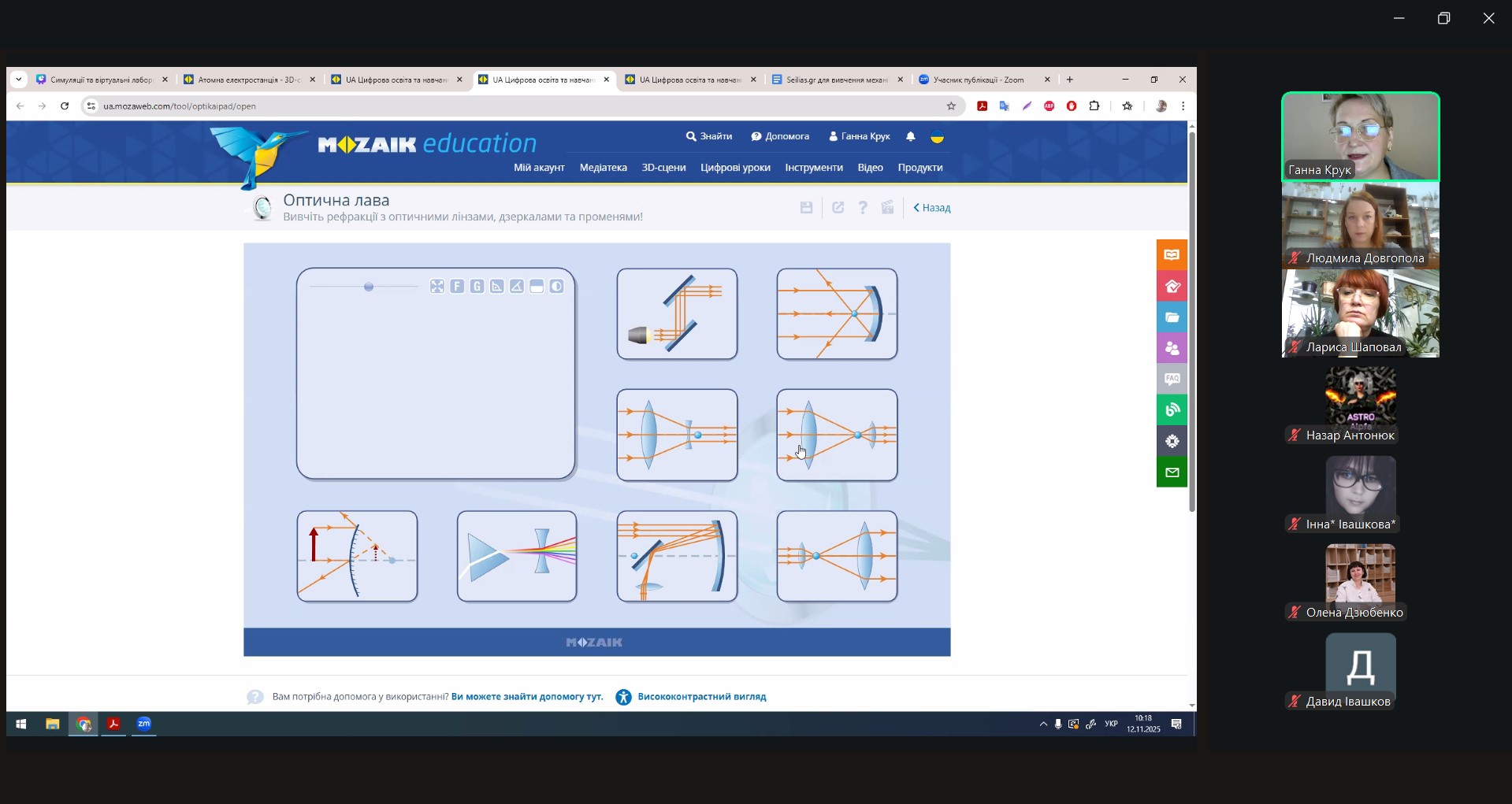Image resolution: width=1512 pixels, height=804 pixels.
Task: Open the 3D-сцени menu item
Action: point(663,168)
